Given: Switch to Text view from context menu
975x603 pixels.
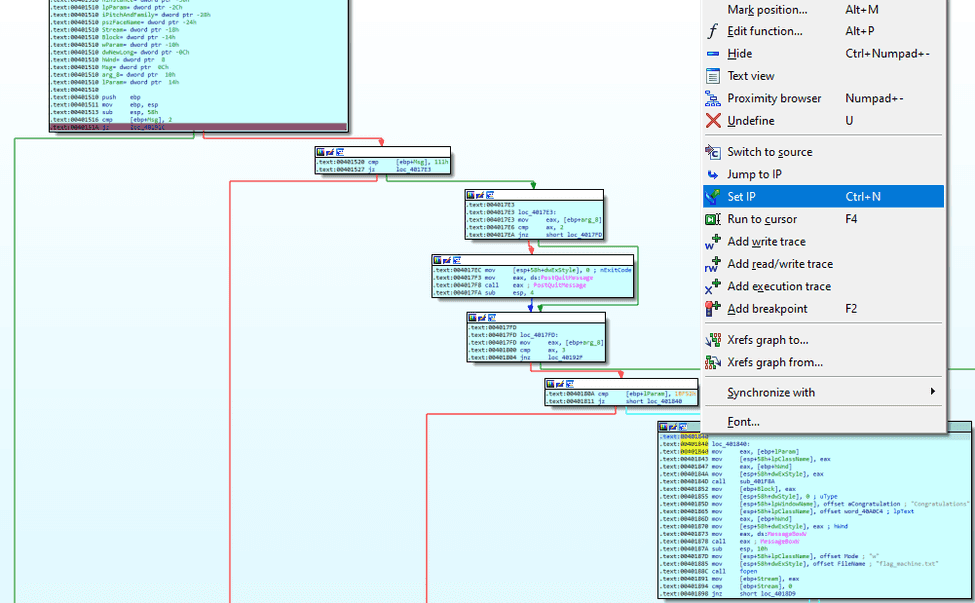Looking at the screenshot, I should (x=750, y=76).
